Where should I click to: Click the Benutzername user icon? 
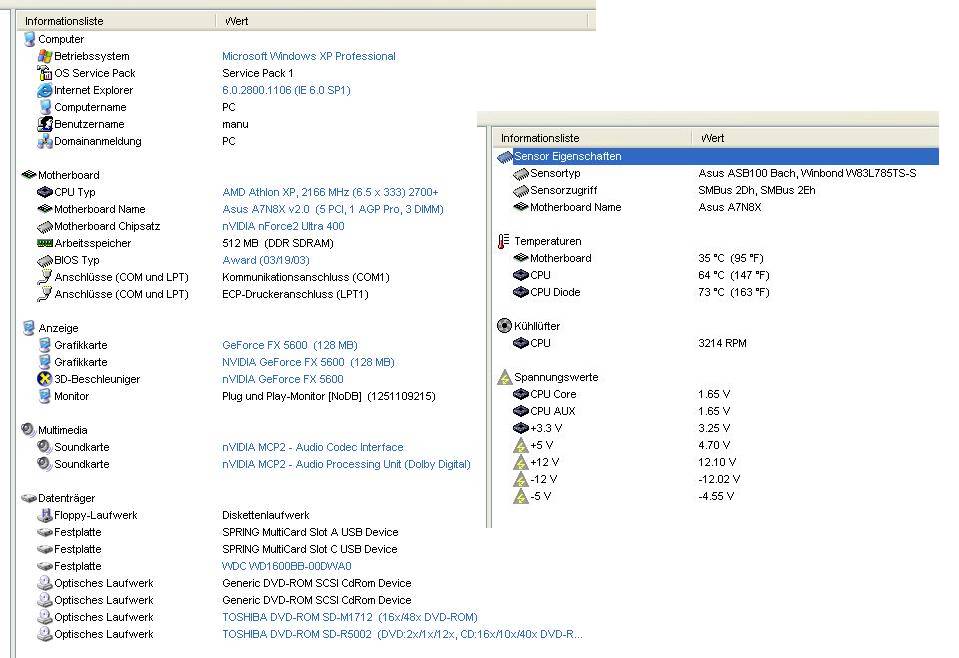(45, 124)
